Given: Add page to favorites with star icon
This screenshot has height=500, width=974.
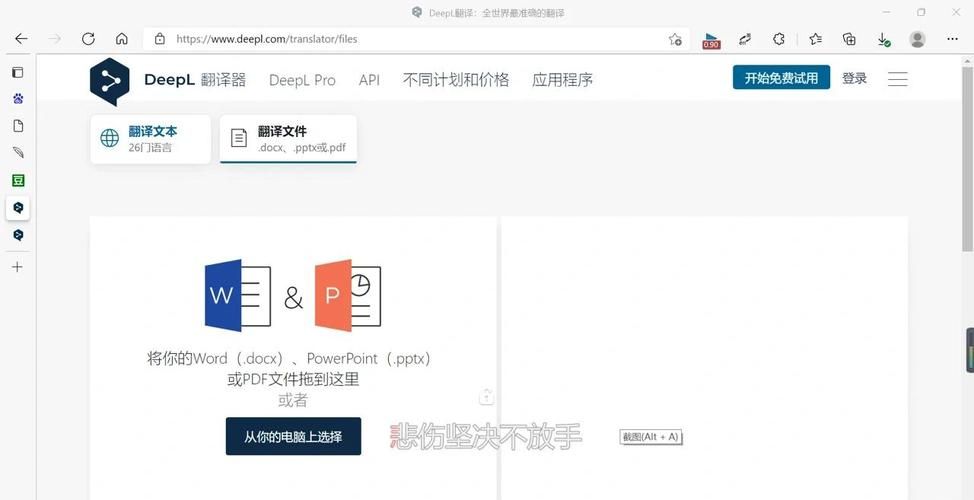Looking at the screenshot, I should (x=675, y=40).
